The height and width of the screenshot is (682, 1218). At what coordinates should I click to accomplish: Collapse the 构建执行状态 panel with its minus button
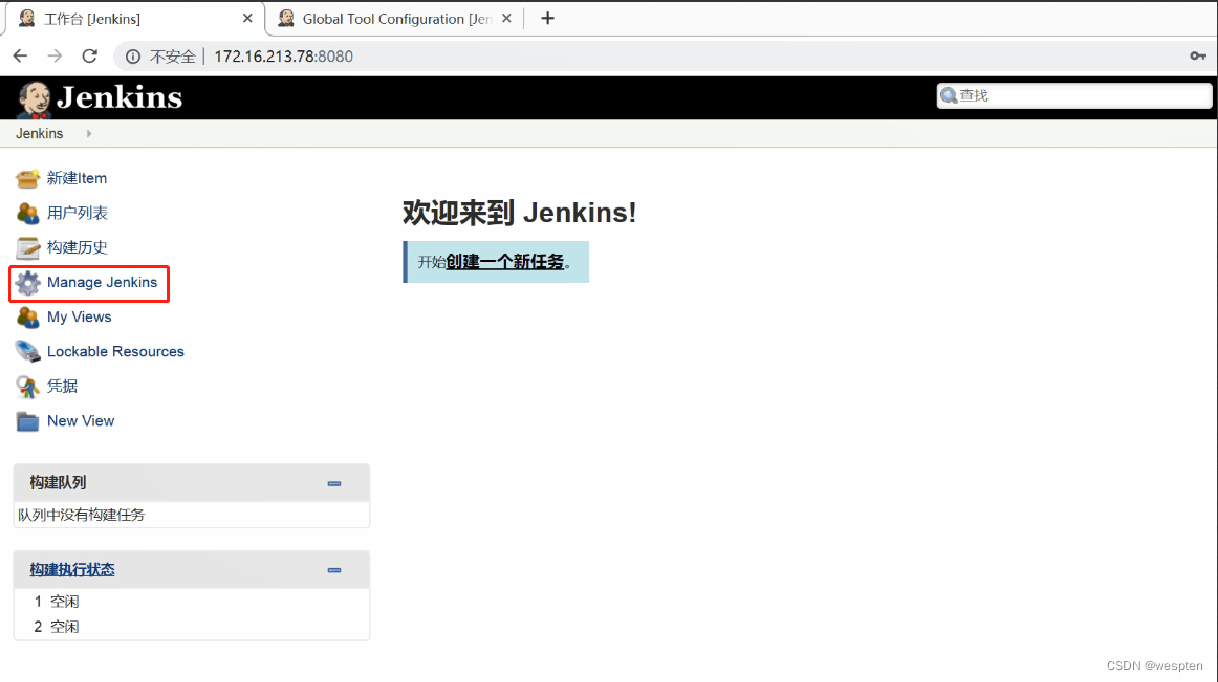pyautogui.click(x=334, y=568)
